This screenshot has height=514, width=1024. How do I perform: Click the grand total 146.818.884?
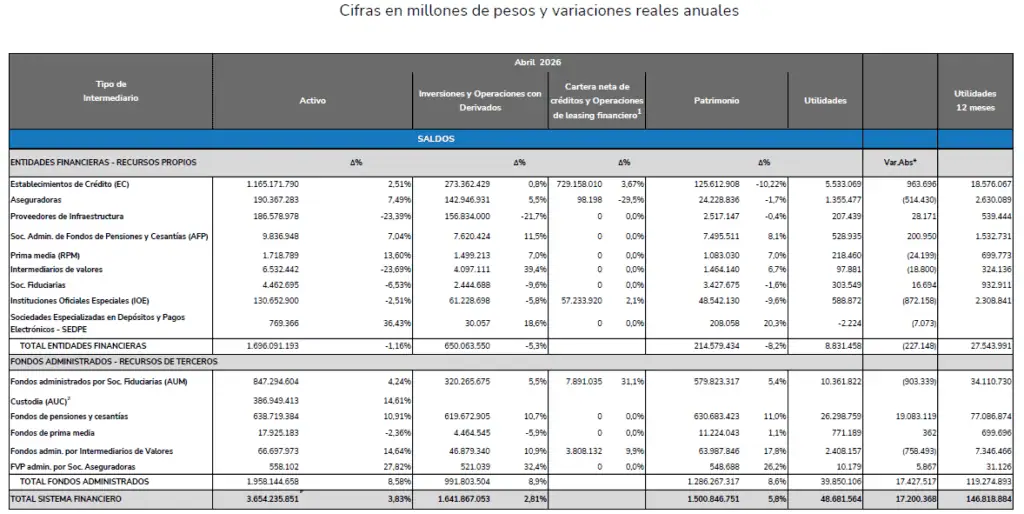(x=988, y=499)
